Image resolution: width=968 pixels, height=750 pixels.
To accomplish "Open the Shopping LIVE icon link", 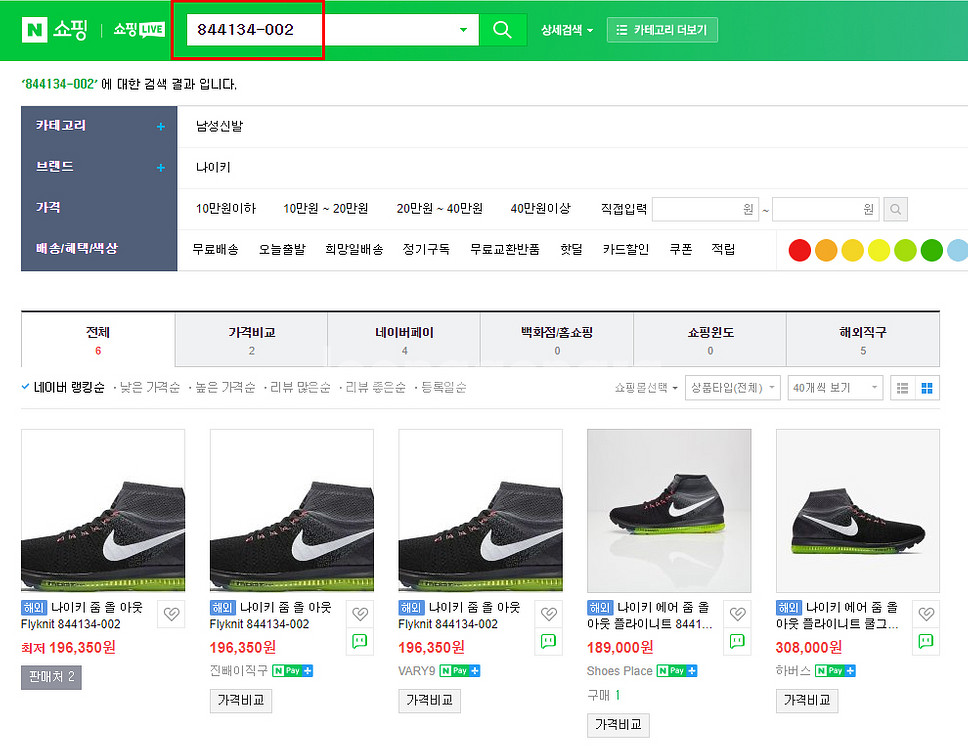I will tap(139, 30).
